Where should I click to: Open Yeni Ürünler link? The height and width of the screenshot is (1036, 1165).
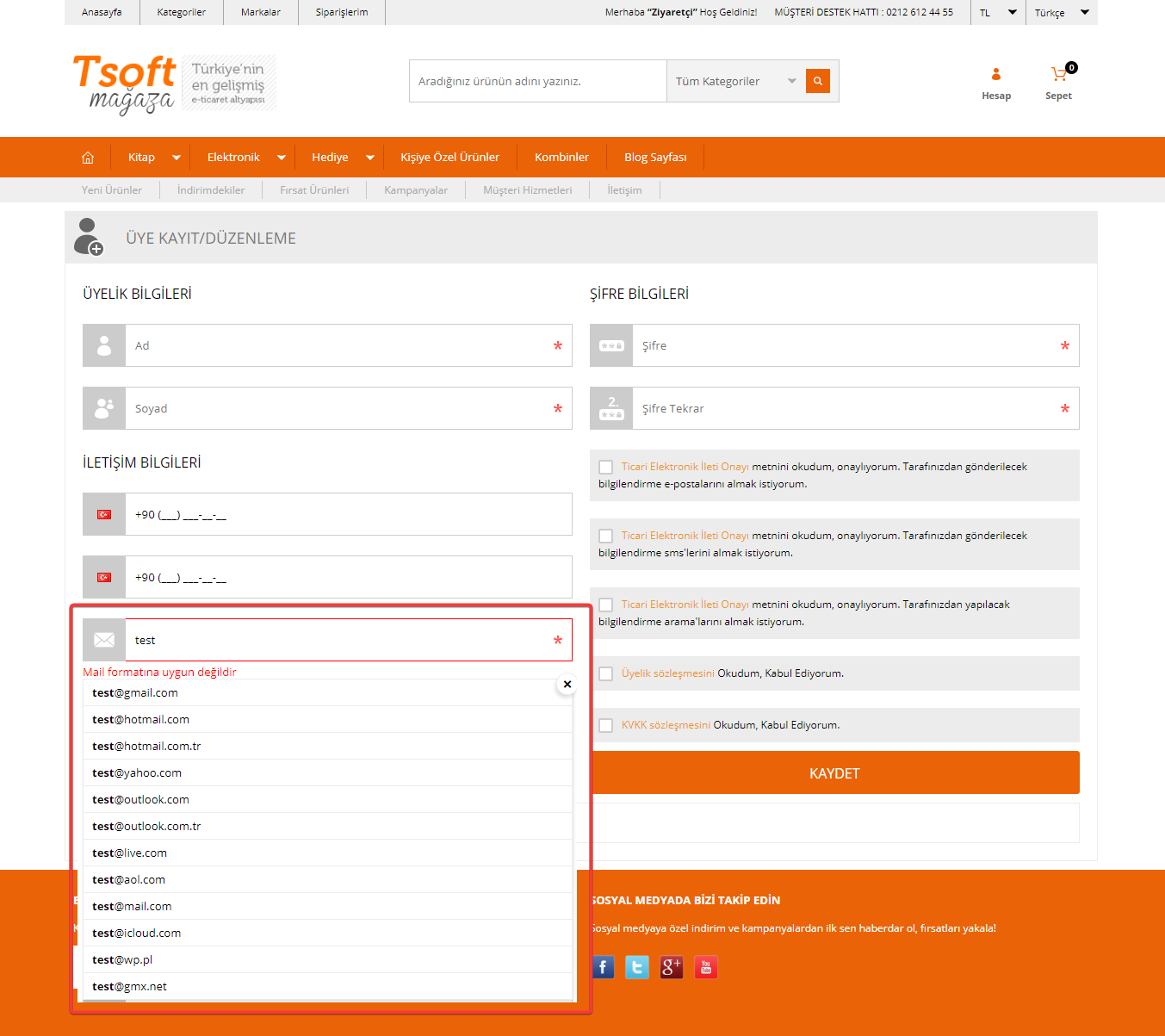coord(112,190)
